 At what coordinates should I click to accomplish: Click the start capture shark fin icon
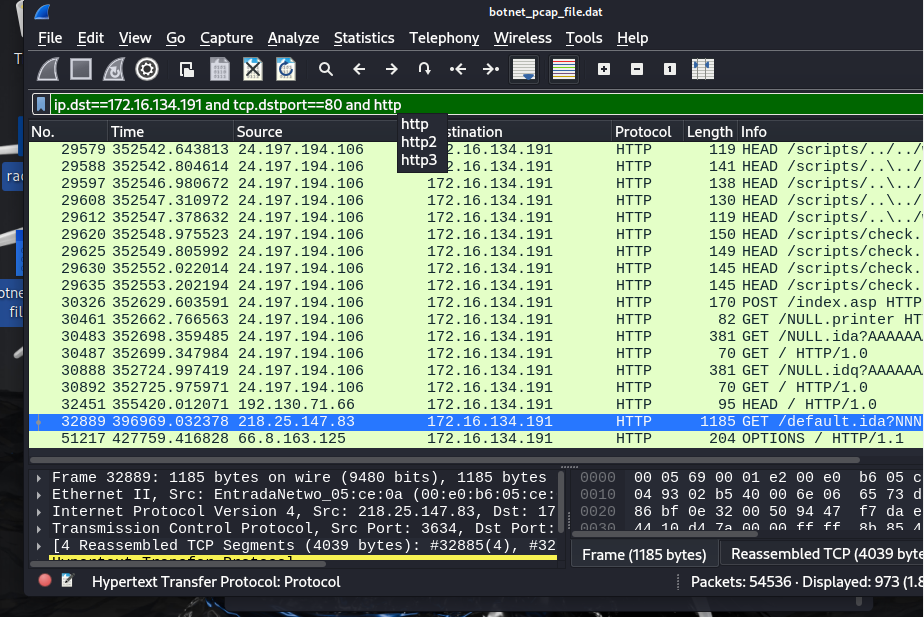pyautogui.click(x=49, y=69)
